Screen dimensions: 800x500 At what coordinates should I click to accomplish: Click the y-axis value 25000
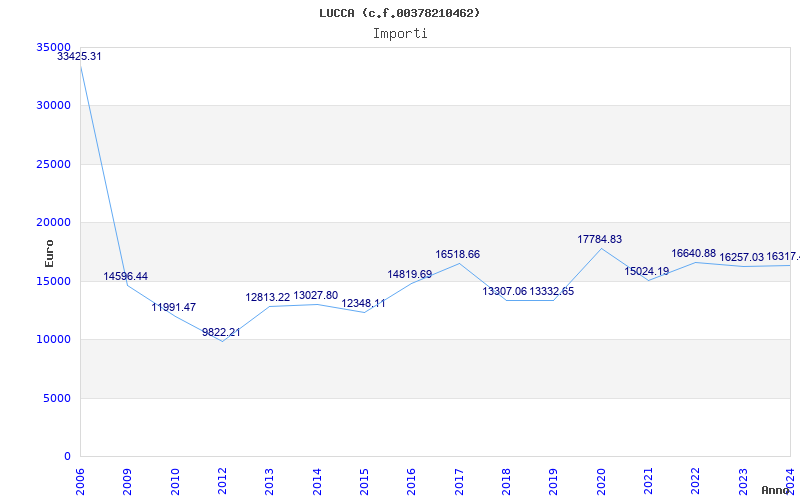(53, 164)
